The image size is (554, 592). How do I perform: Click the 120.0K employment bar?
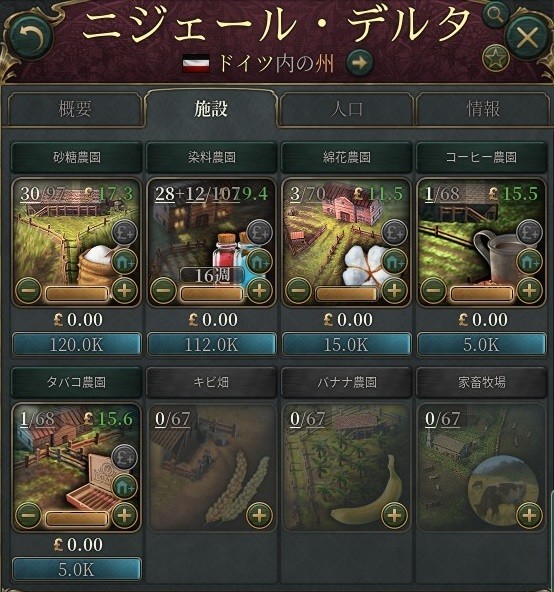click(x=77, y=344)
